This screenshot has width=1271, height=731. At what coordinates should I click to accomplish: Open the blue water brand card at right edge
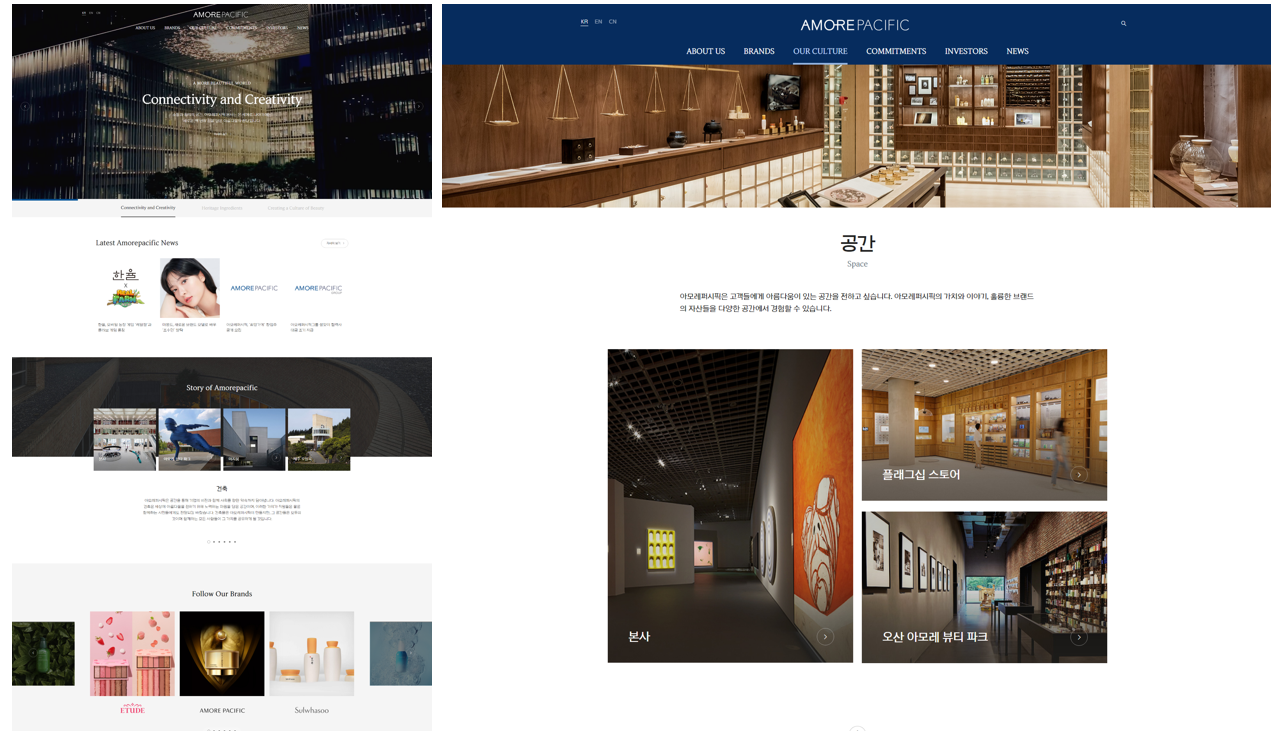pos(401,654)
